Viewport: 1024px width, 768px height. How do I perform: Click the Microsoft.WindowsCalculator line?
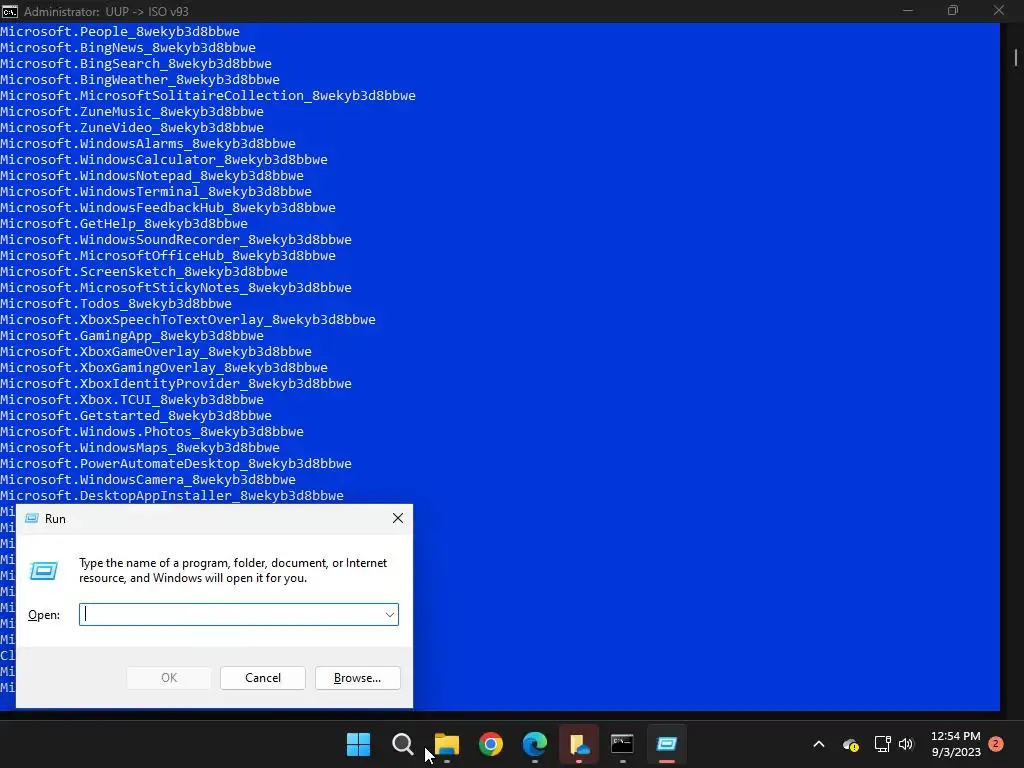coord(164,159)
